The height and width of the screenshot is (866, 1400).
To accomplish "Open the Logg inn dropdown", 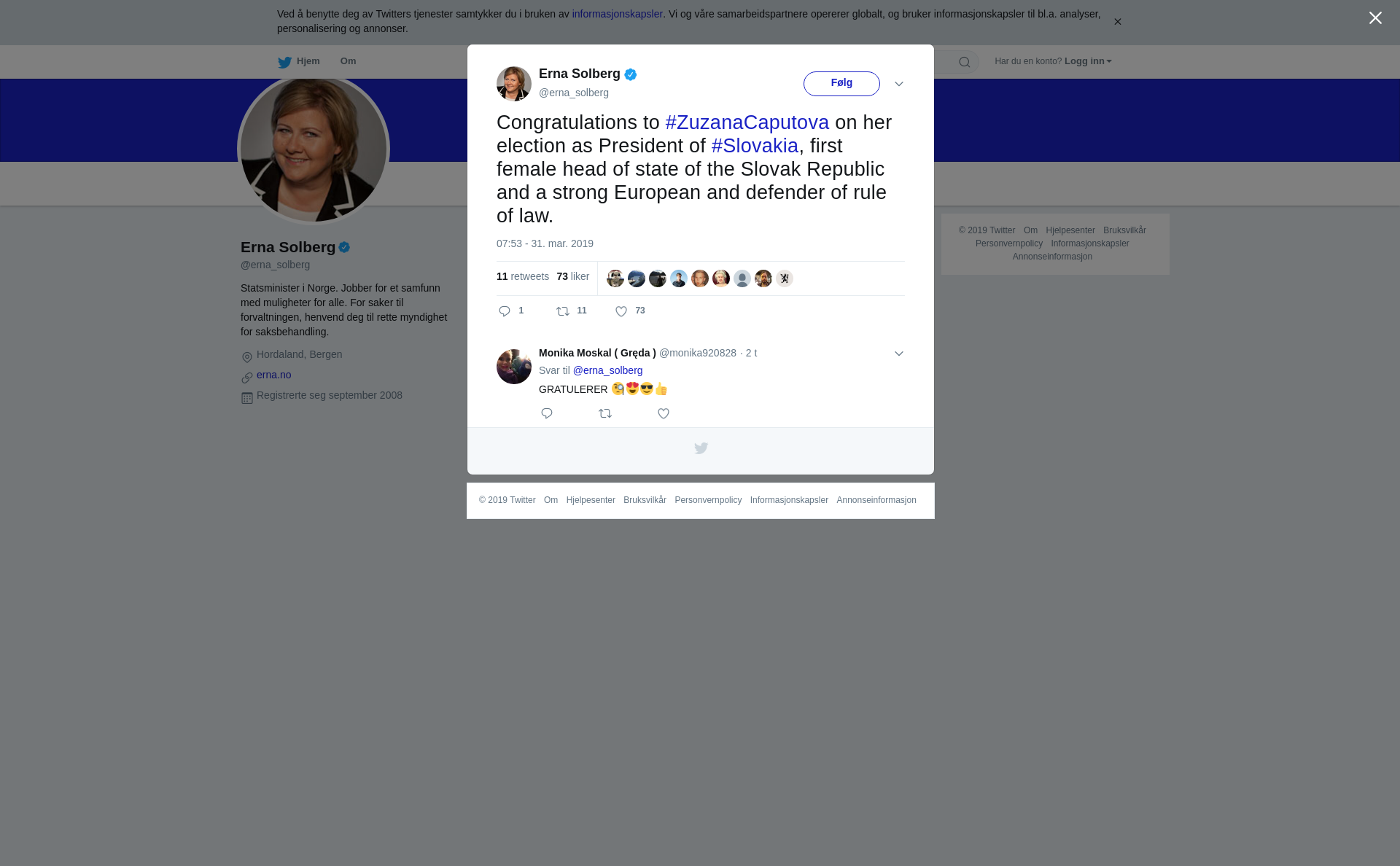I will click(x=1088, y=61).
